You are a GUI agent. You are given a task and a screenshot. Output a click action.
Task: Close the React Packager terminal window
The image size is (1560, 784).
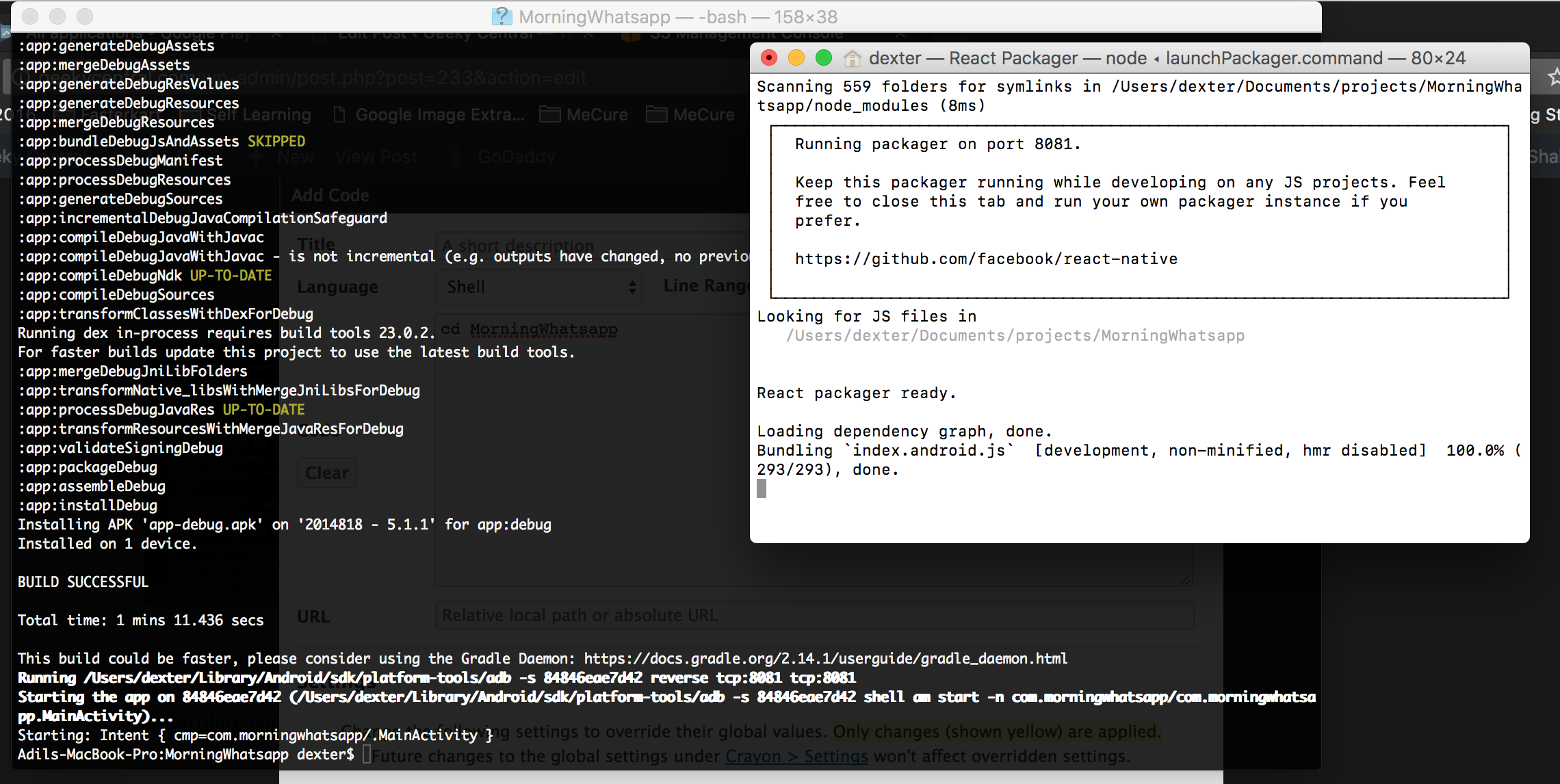(x=769, y=58)
